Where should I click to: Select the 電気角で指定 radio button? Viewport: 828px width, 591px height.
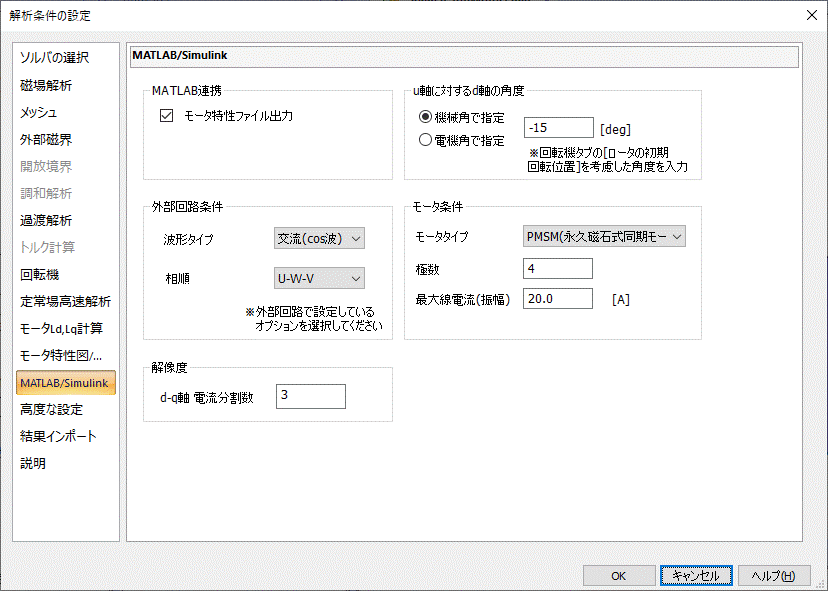point(426,141)
